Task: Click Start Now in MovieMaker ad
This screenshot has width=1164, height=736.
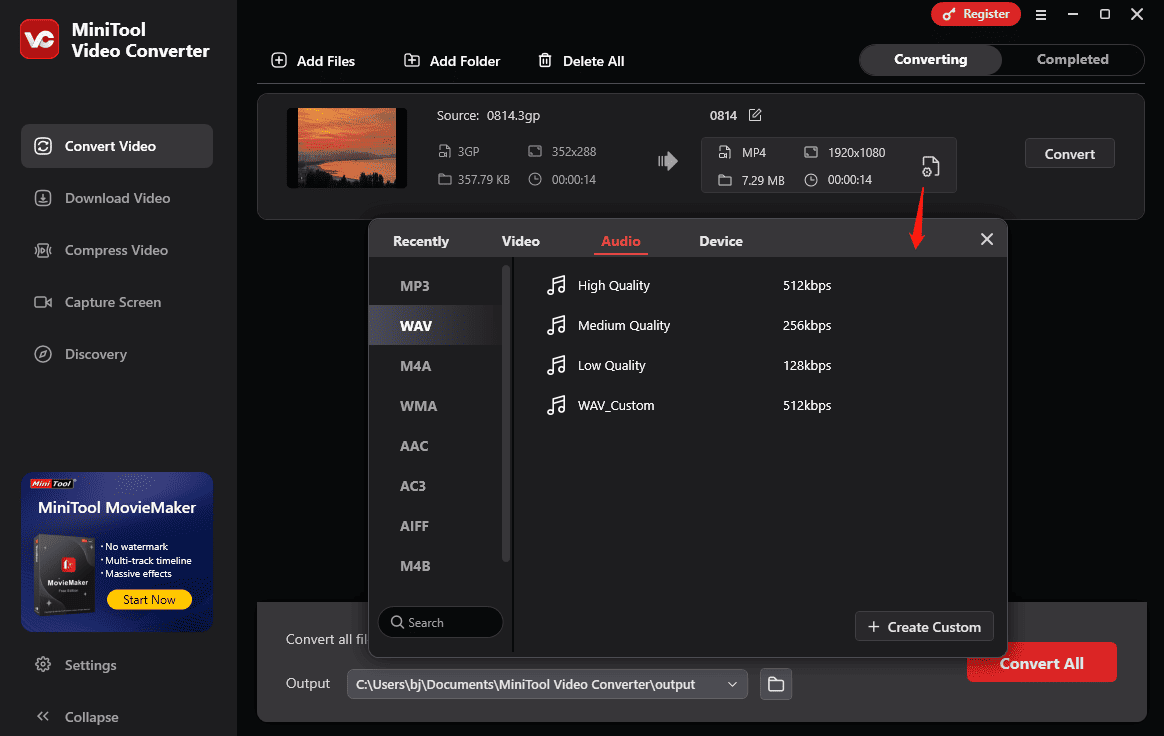Action: pyautogui.click(x=149, y=599)
